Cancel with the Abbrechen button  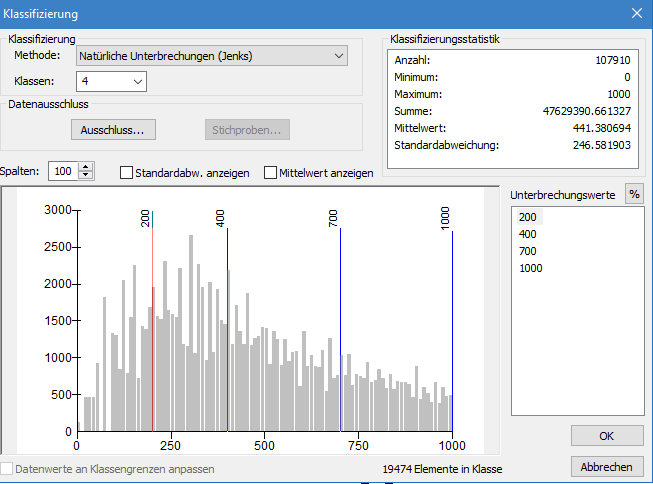(x=606, y=467)
